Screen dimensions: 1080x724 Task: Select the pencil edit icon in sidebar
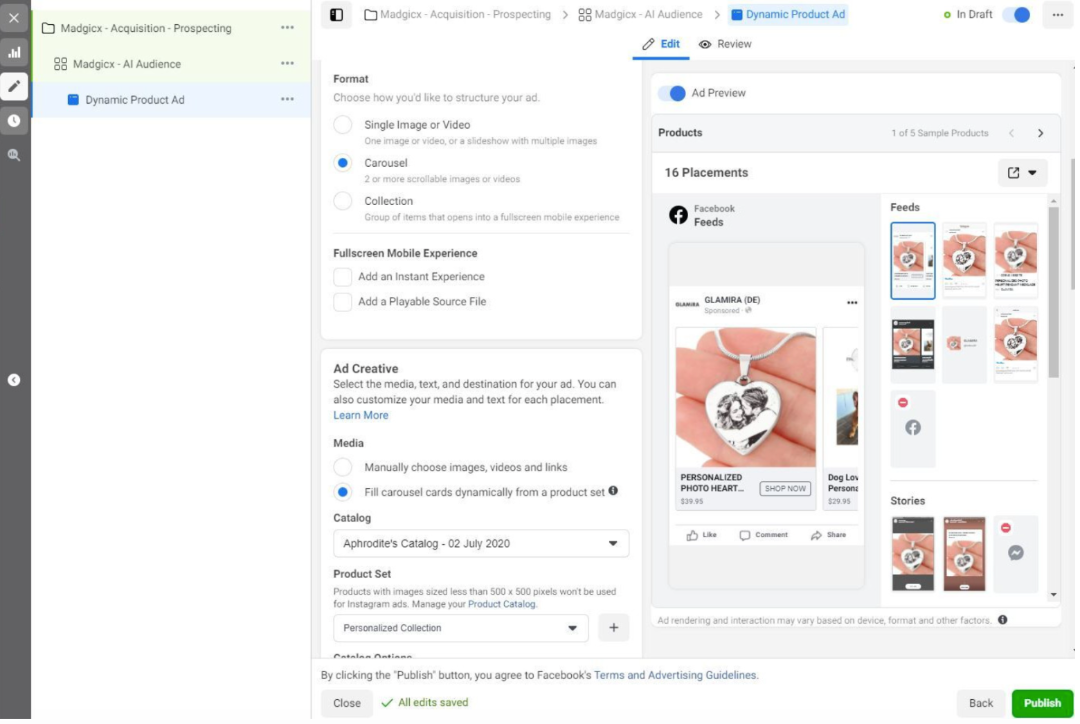pyautogui.click(x=14, y=86)
